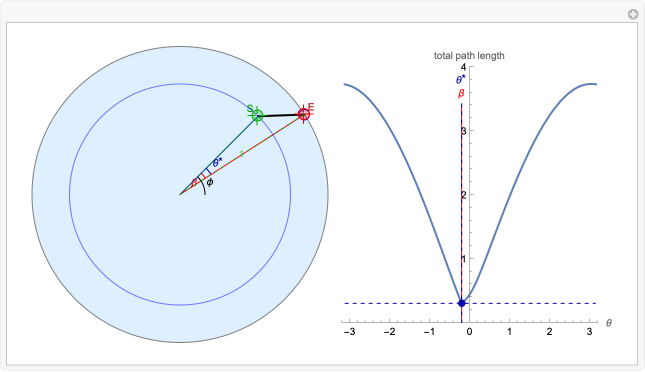
Task: Open the plus icon at top-right corner
Action: (x=633, y=14)
